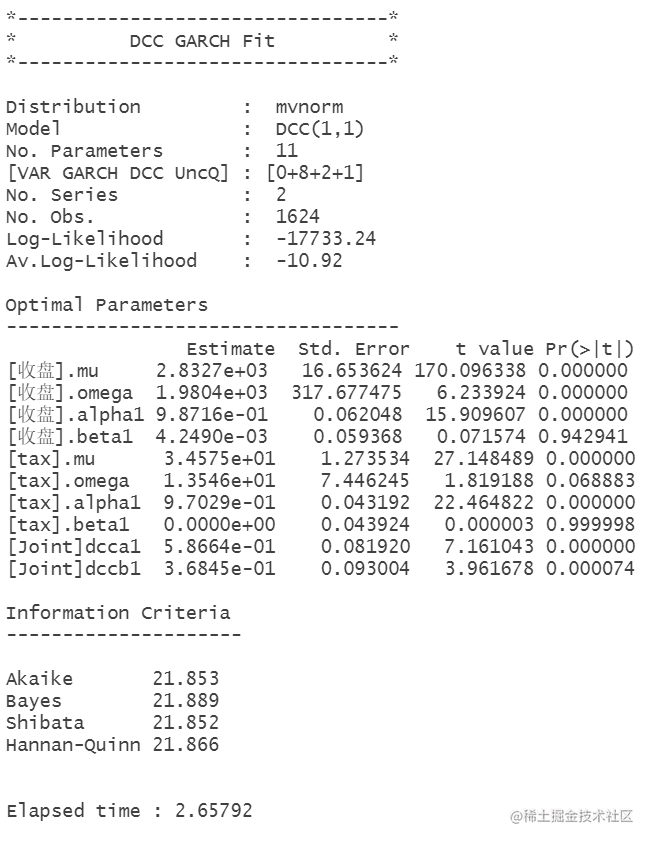Select the Optimal Parameters heading
This screenshot has height=845, width=654.
(107, 306)
